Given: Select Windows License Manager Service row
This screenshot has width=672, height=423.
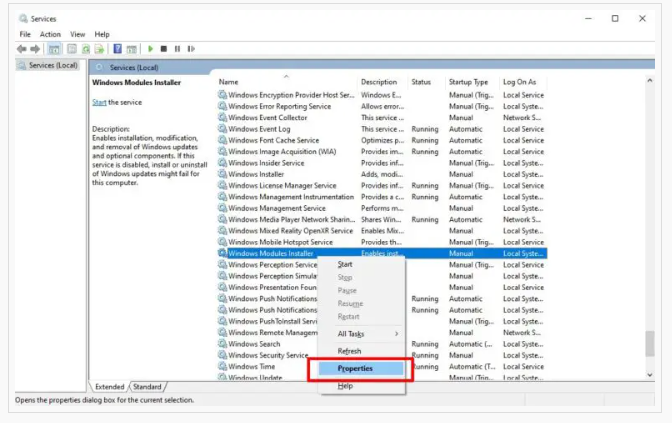Looking at the screenshot, I should pos(382,186).
